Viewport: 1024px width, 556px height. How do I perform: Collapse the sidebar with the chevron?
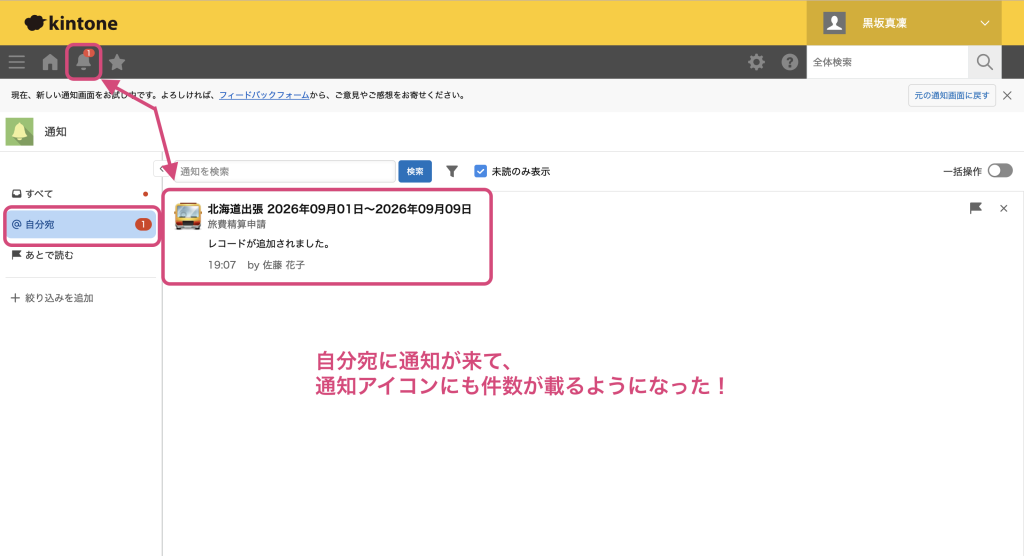tap(161, 169)
